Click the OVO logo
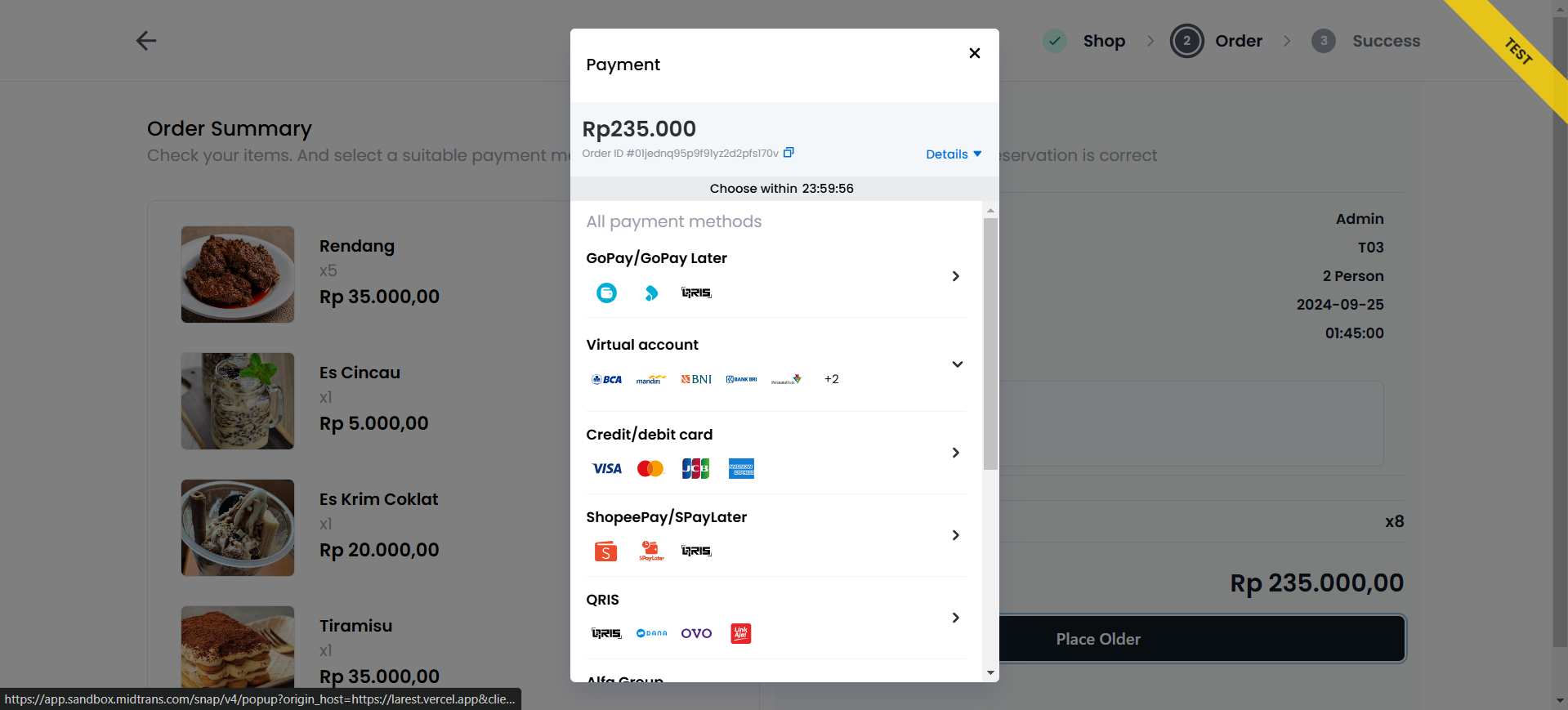Screen dimensions: 1568x710 696,633
